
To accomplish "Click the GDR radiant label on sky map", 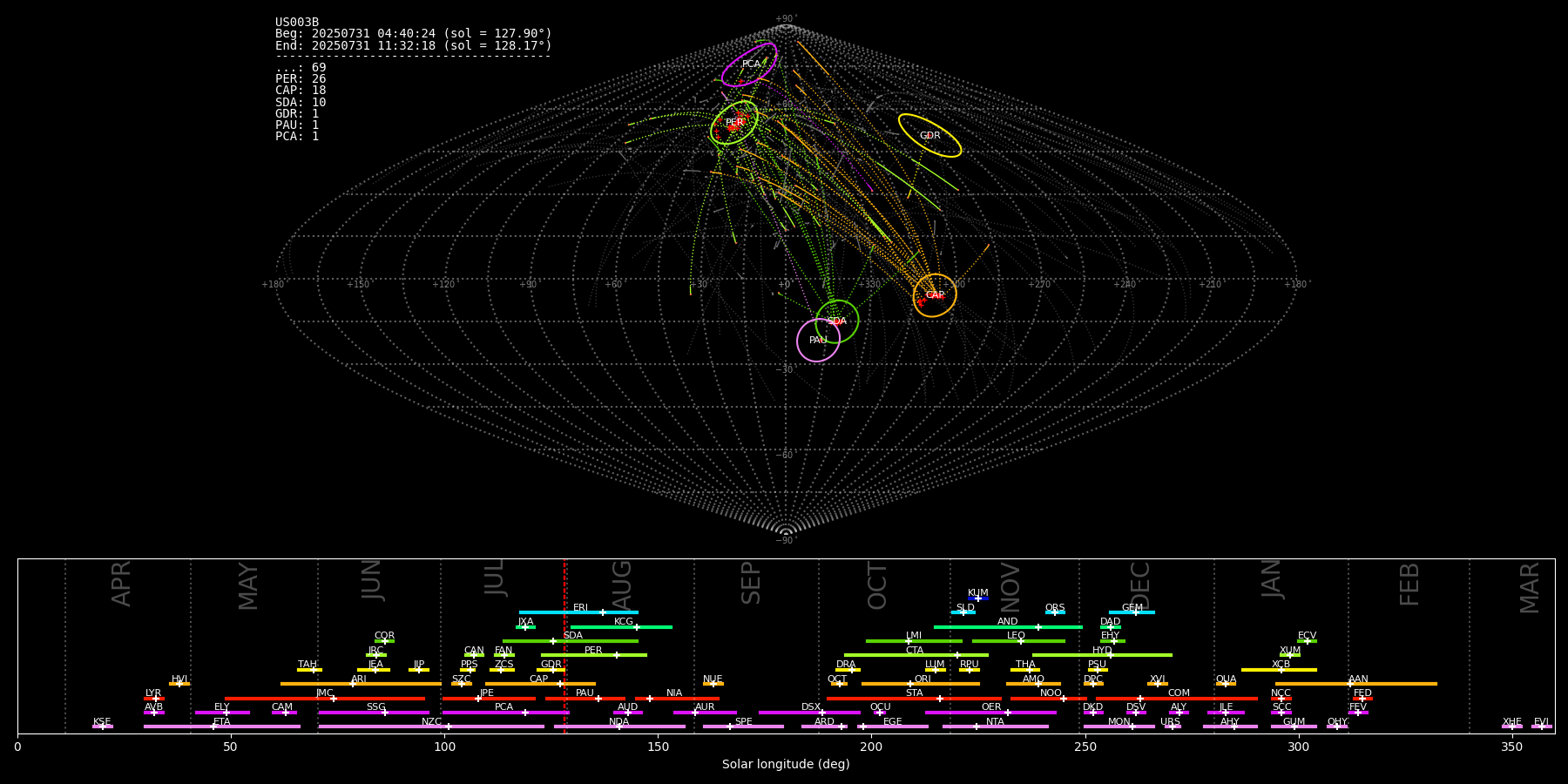I will [930, 135].
